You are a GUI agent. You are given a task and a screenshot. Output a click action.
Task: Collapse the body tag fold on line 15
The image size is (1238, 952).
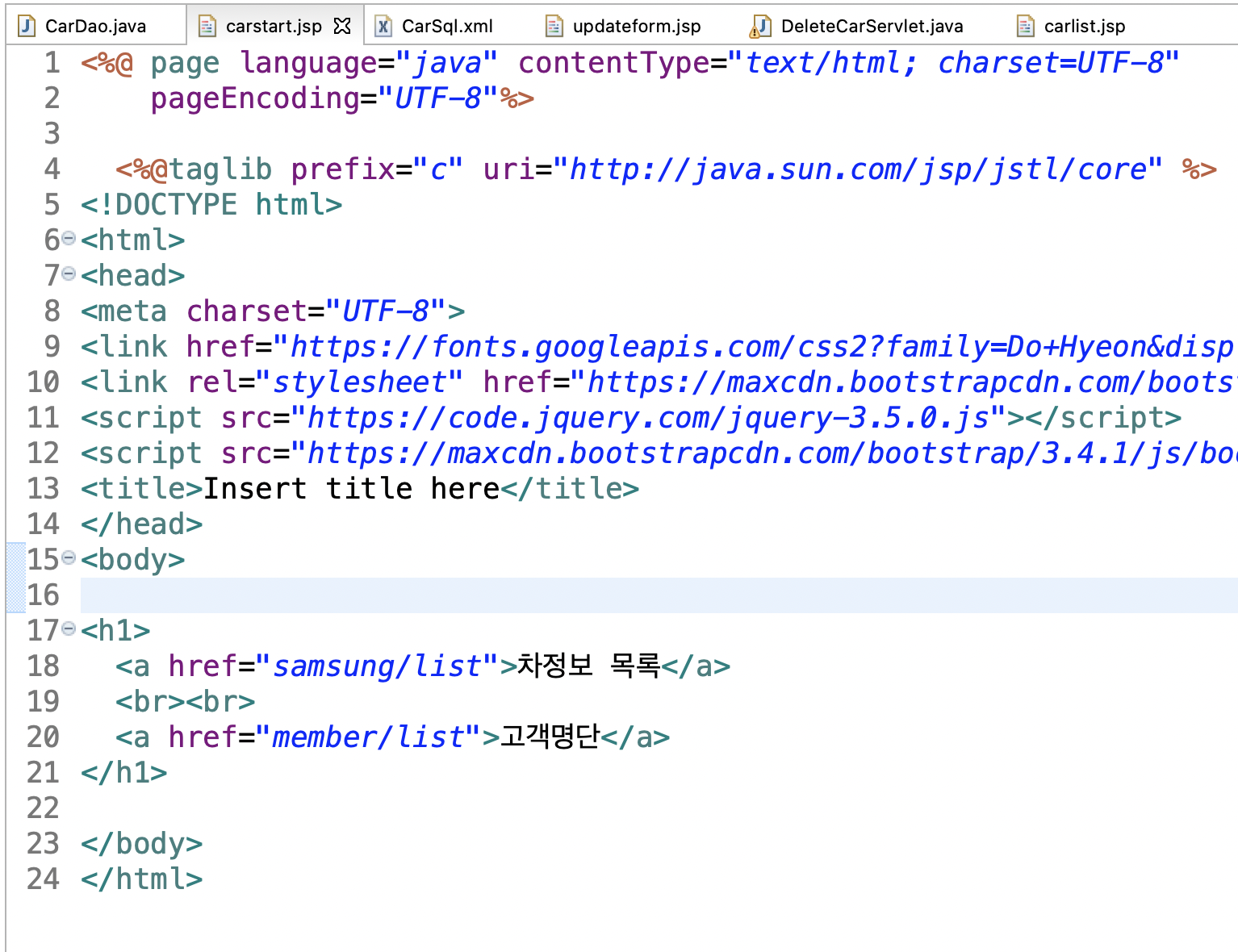[x=69, y=557]
